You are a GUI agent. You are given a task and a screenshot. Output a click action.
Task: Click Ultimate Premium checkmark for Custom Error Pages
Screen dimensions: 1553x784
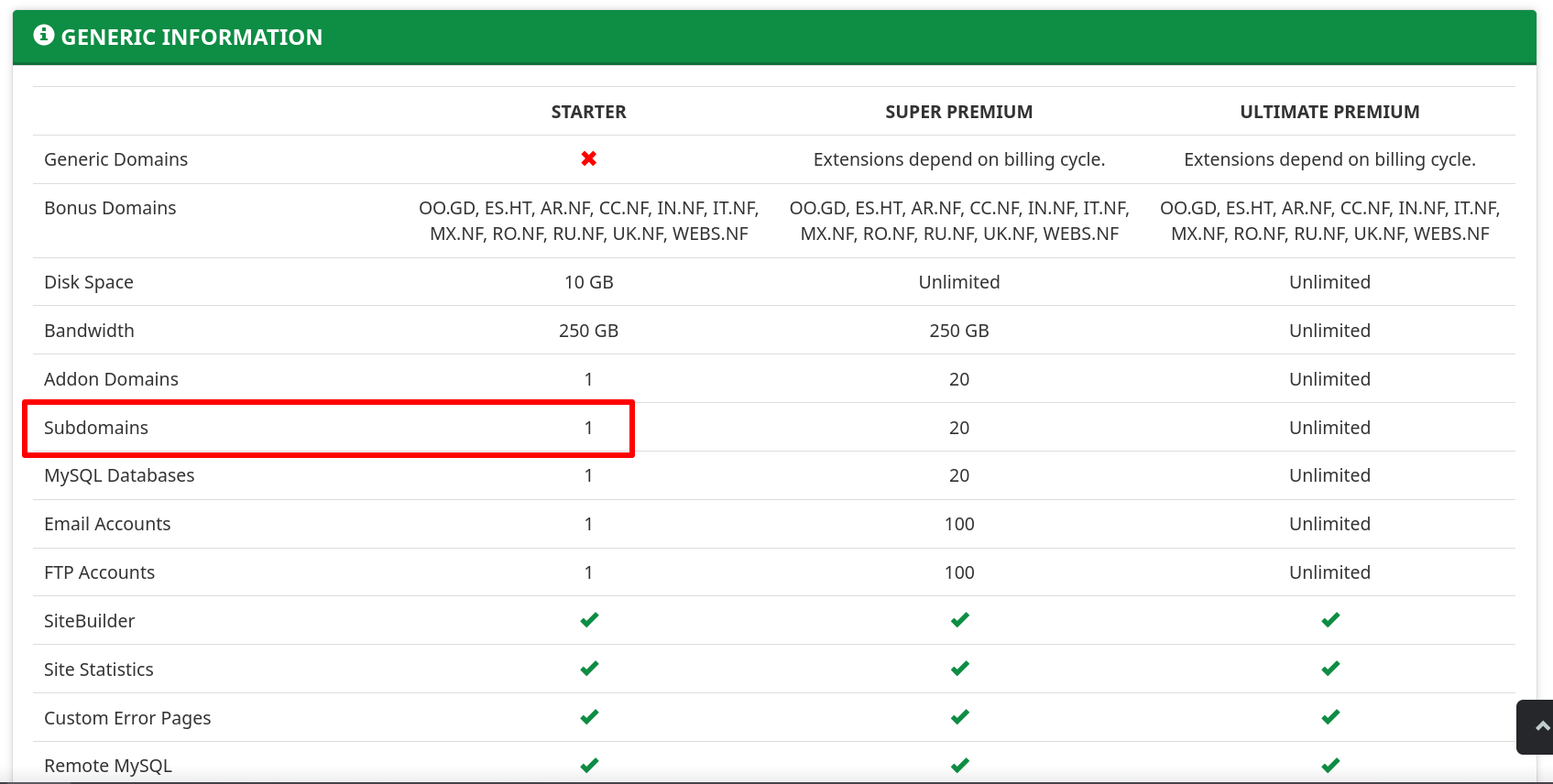click(1329, 717)
